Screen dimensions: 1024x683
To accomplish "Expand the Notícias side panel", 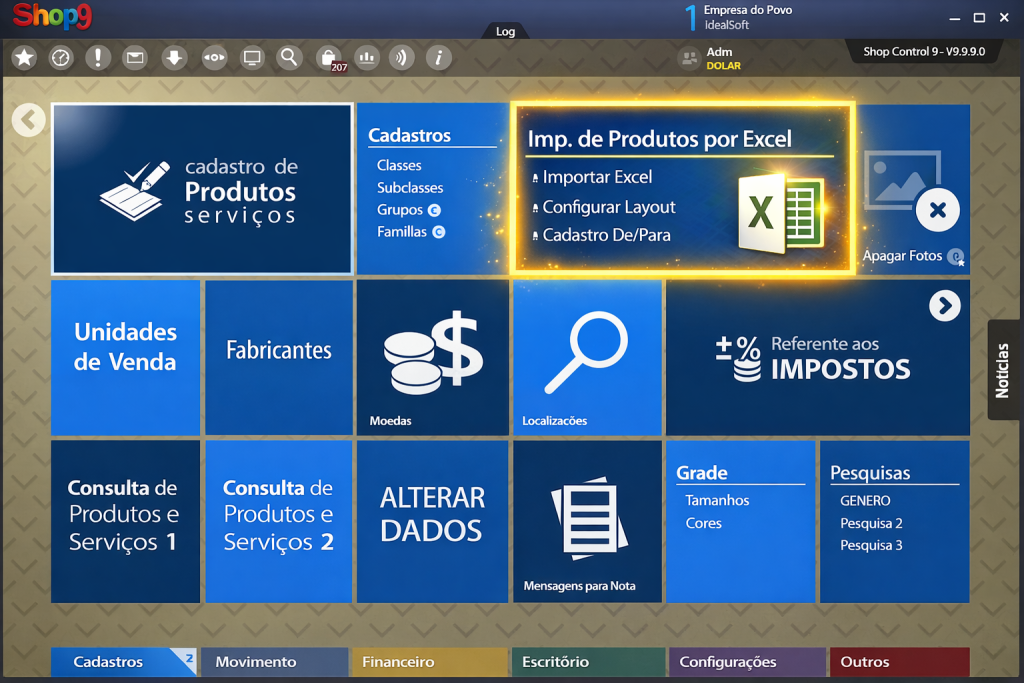I will [1003, 370].
